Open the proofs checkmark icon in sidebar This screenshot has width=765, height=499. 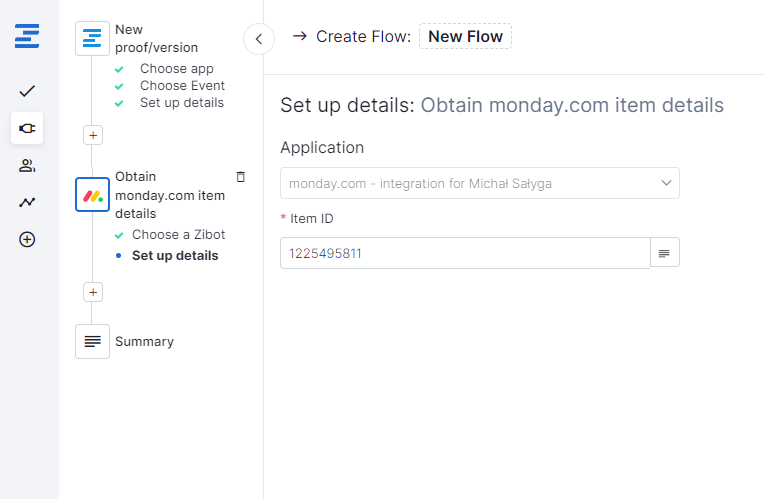[x=27, y=91]
